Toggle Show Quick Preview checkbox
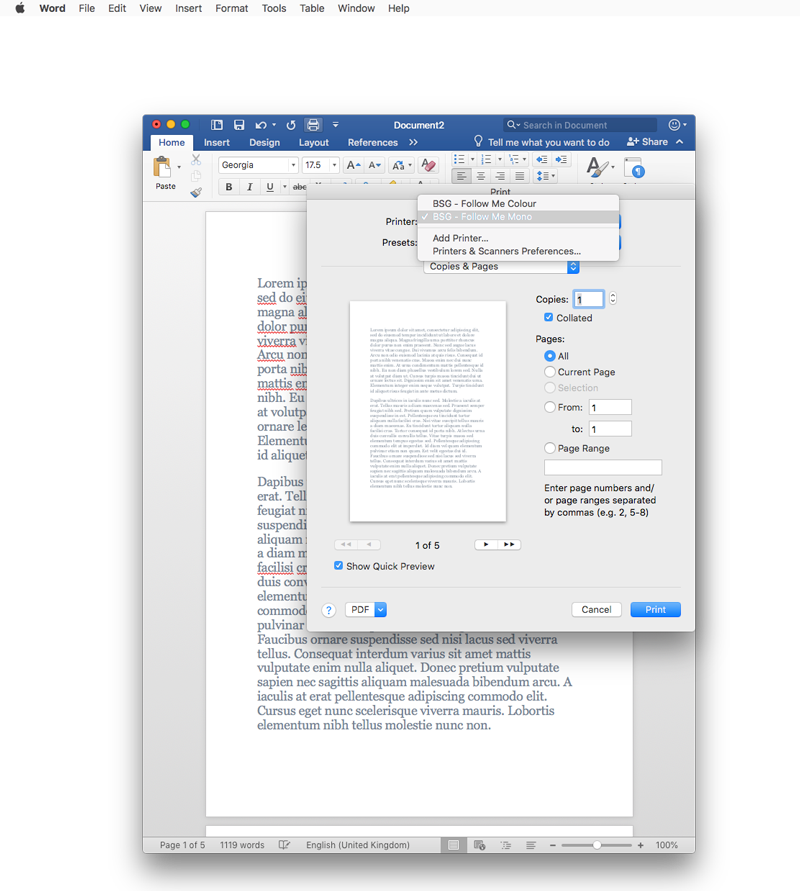Screen dimensions: 800x891 point(339,566)
